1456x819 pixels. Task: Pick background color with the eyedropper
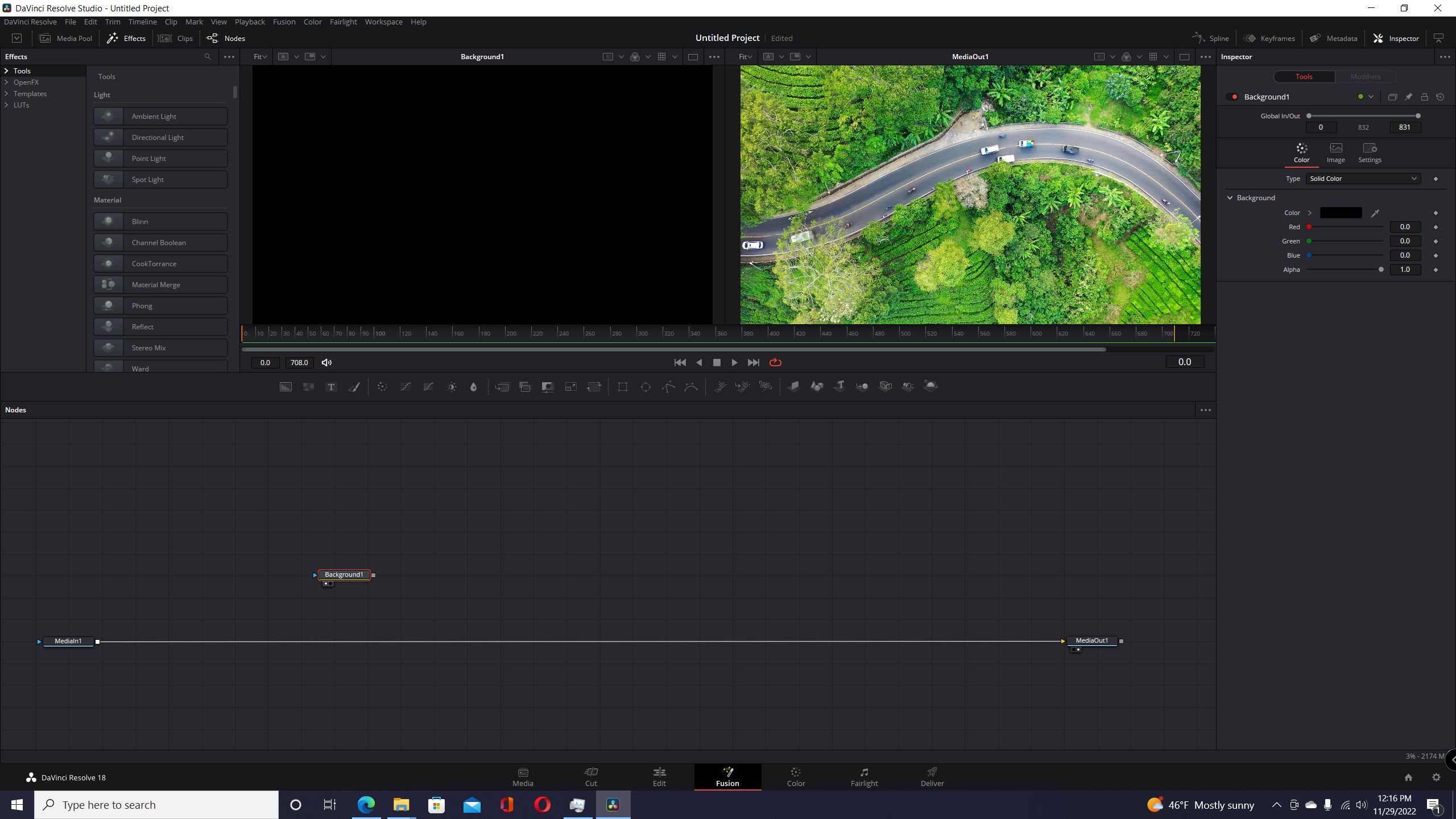pyautogui.click(x=1375, y=213)
